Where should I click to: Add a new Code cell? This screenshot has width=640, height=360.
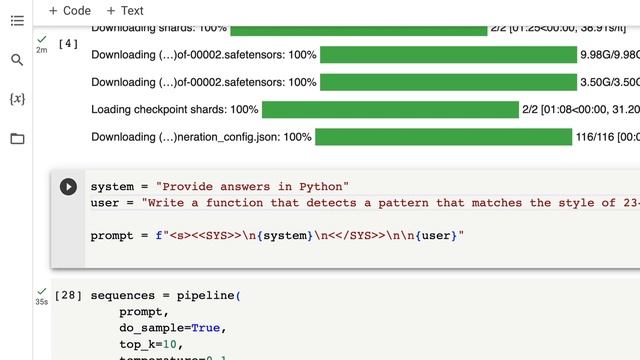(70, 11)
